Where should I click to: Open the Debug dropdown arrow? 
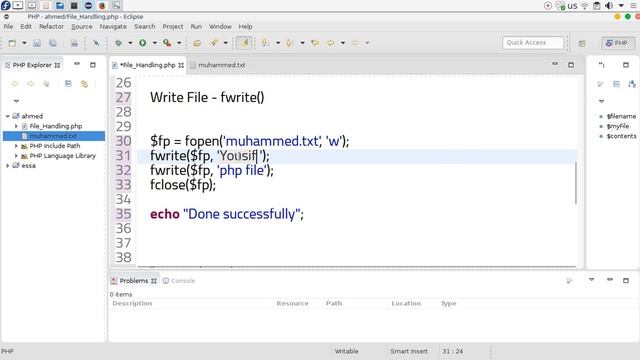coord(130,43)
